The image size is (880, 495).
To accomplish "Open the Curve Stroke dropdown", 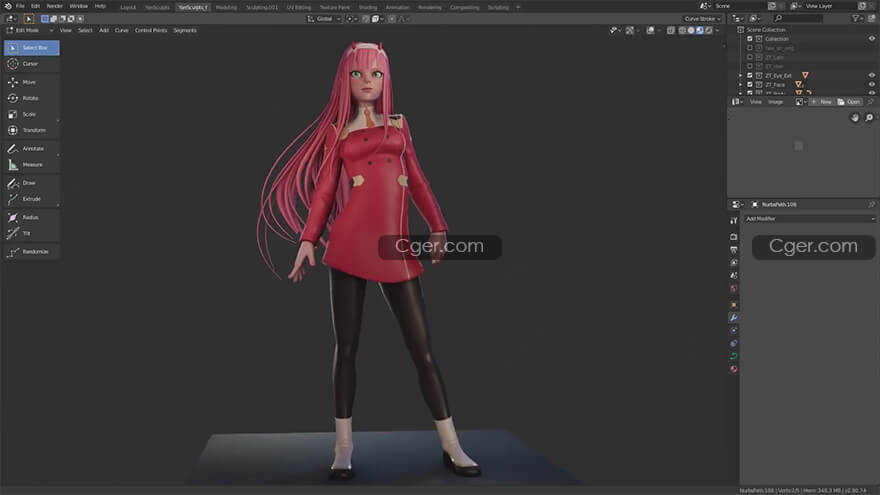I will 702,19.
